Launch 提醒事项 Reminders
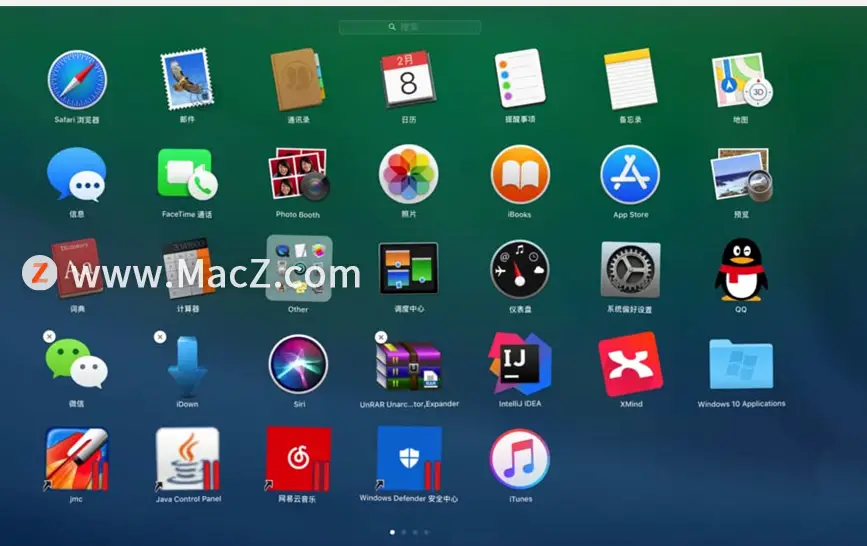The width and height of the screenshot is (867, 546). tap(520, 79)
